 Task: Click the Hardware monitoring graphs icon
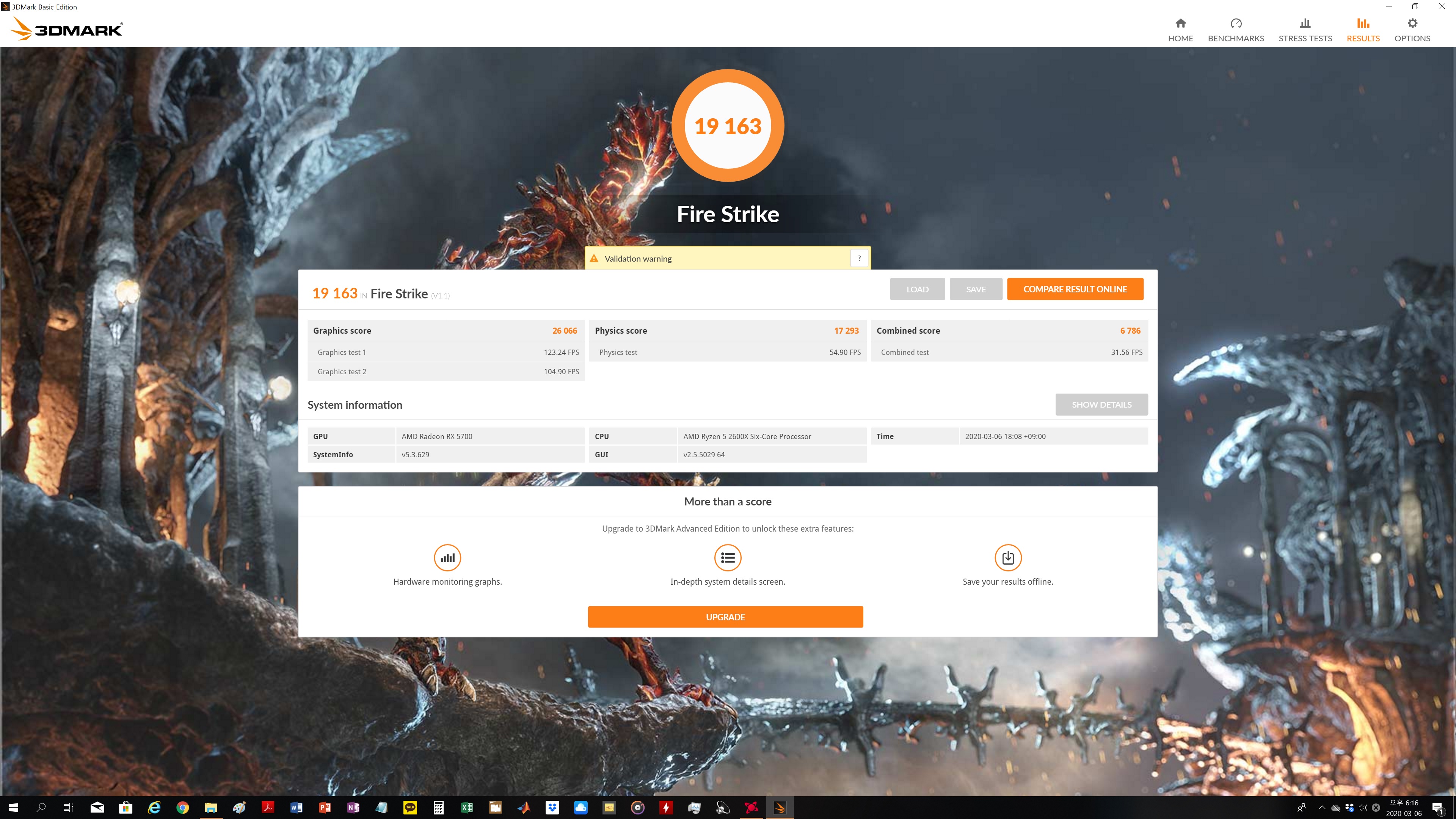pos(447,558)
